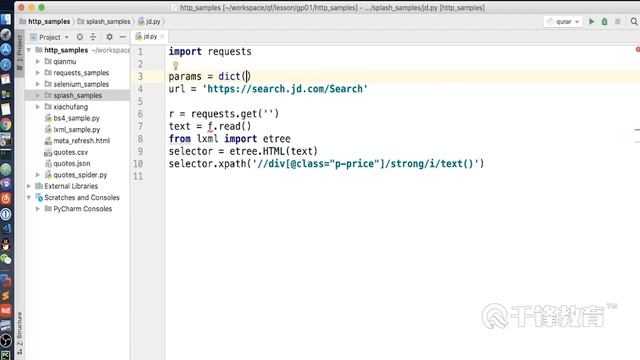Collapse all in Project panel toolbar

pyautogui.click(x=93, y=37)
